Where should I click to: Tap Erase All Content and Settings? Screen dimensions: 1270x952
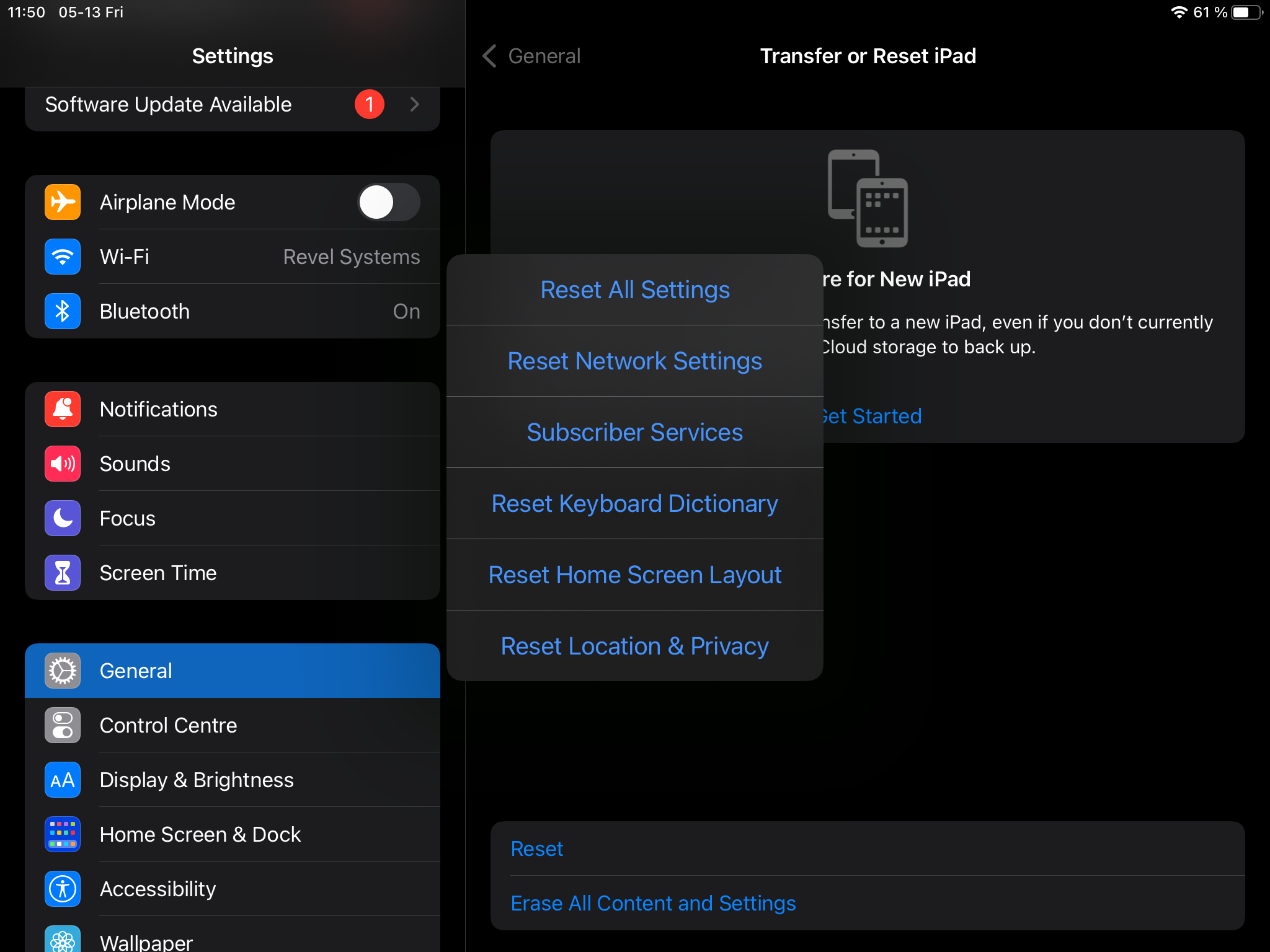[653, 903]
